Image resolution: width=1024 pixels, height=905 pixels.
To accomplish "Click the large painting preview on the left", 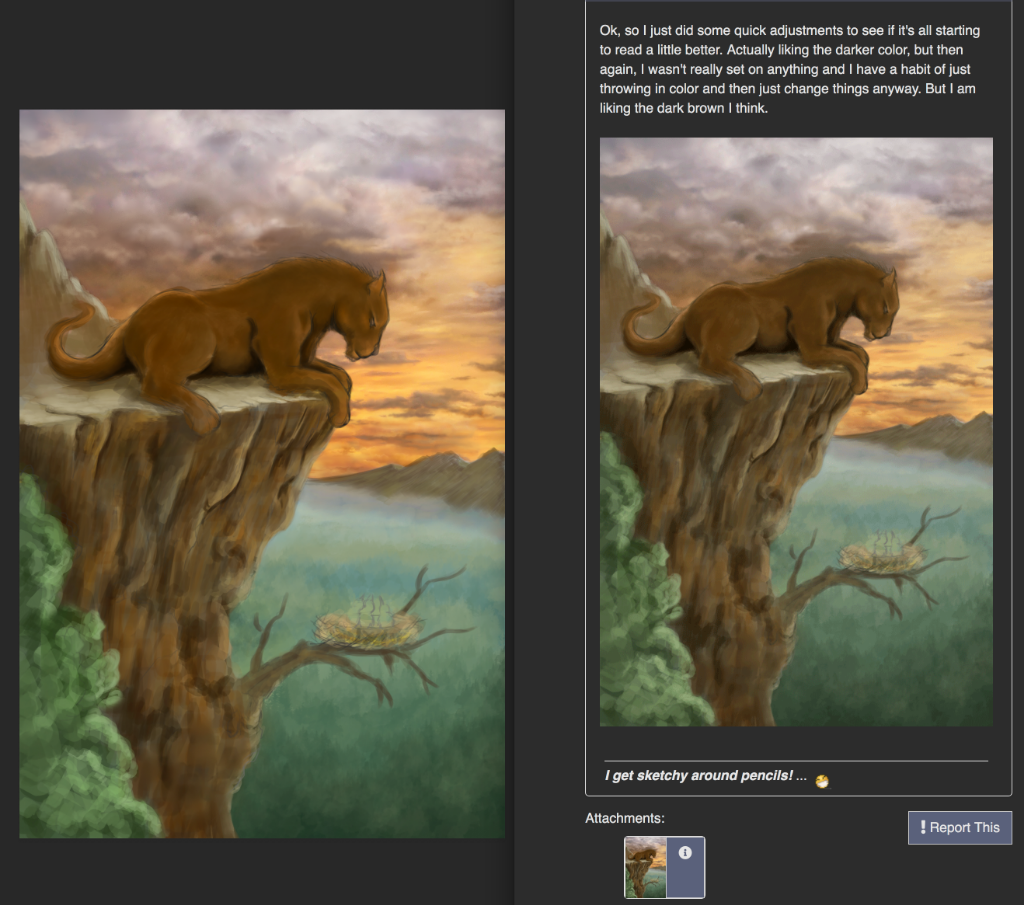I will pos(262,473).
